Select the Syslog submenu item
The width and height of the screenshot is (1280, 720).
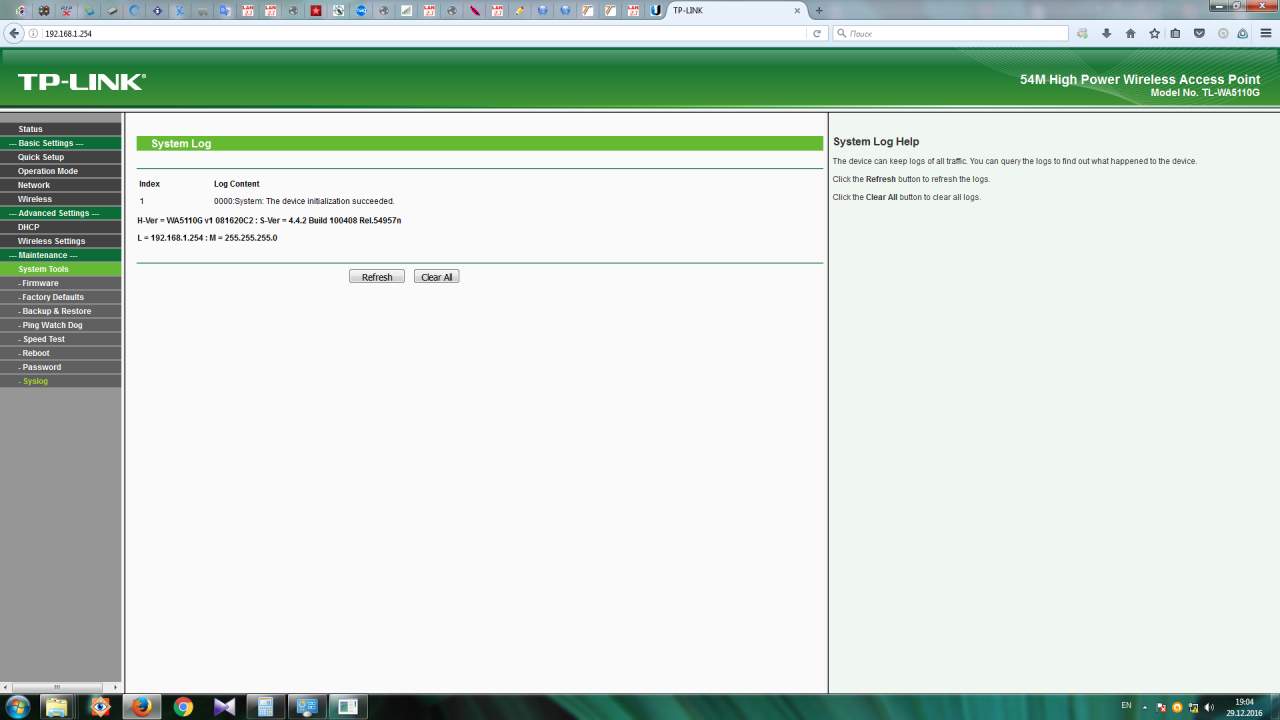click(33, 381)
